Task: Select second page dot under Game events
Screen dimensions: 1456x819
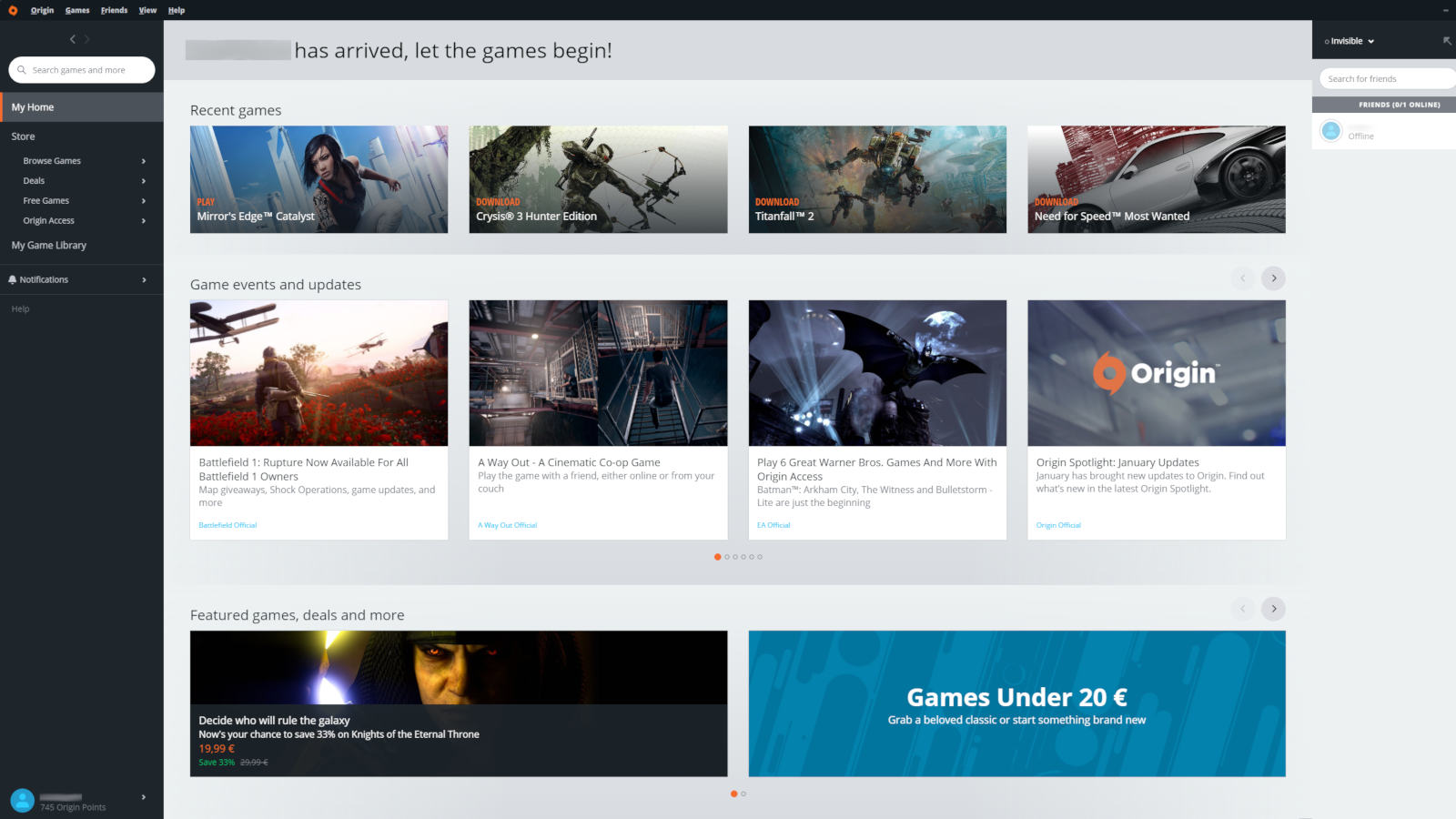Action: (727, 557)
